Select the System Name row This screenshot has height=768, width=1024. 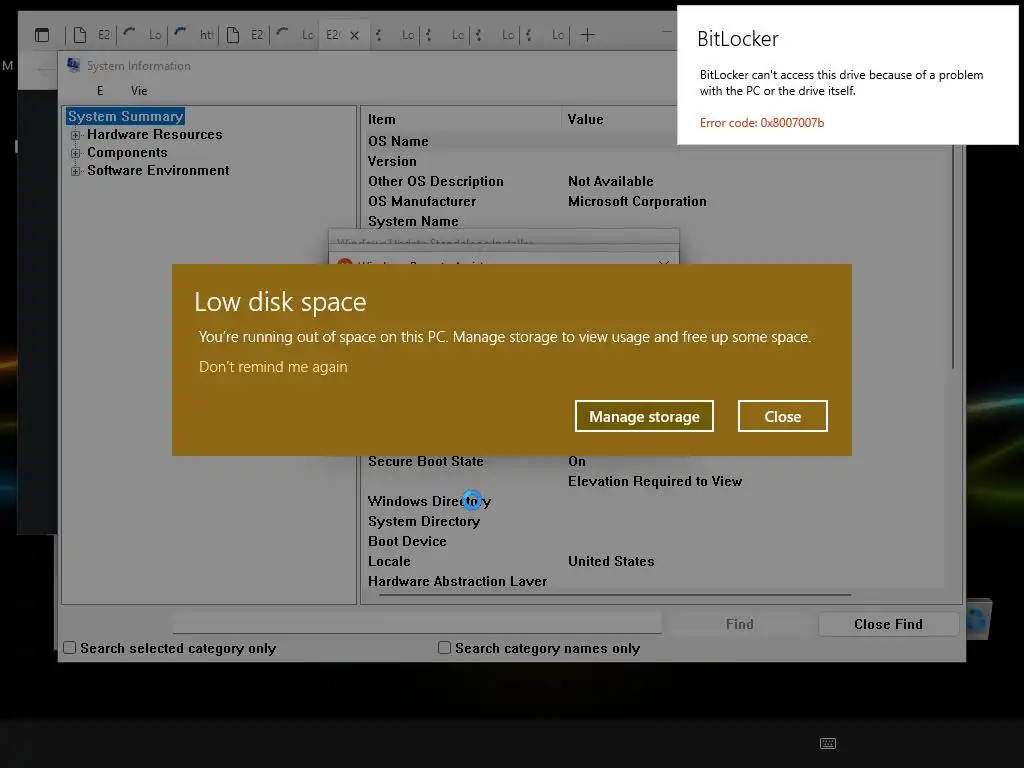tap(656, 221)
